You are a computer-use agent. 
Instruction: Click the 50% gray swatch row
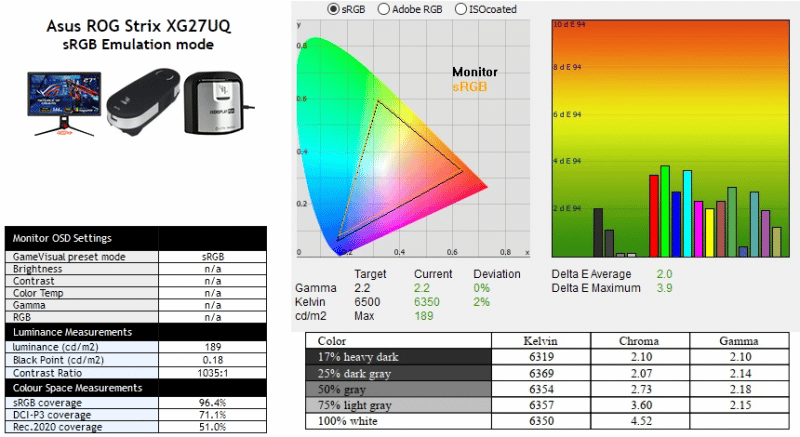click(398, 386)
